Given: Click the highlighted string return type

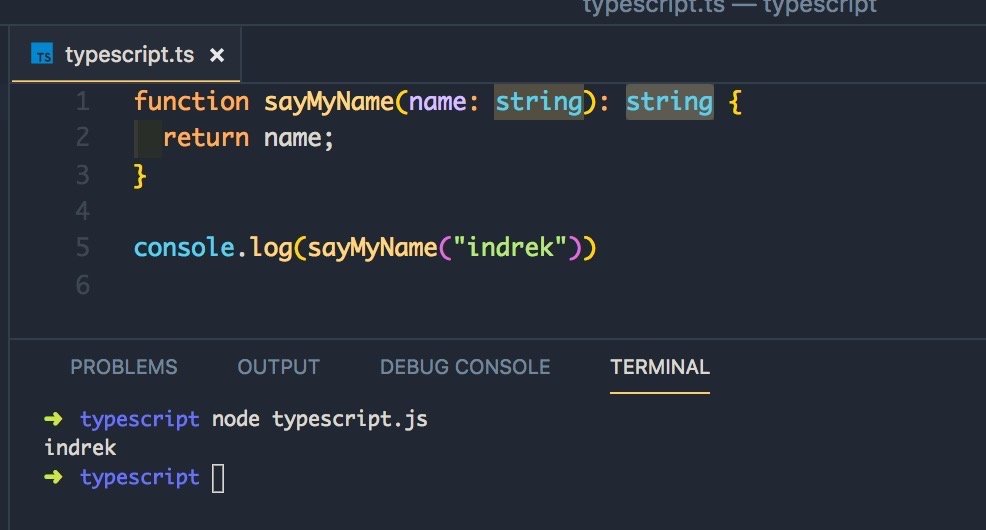Looking at the screenshot, I should click(669, 102).
